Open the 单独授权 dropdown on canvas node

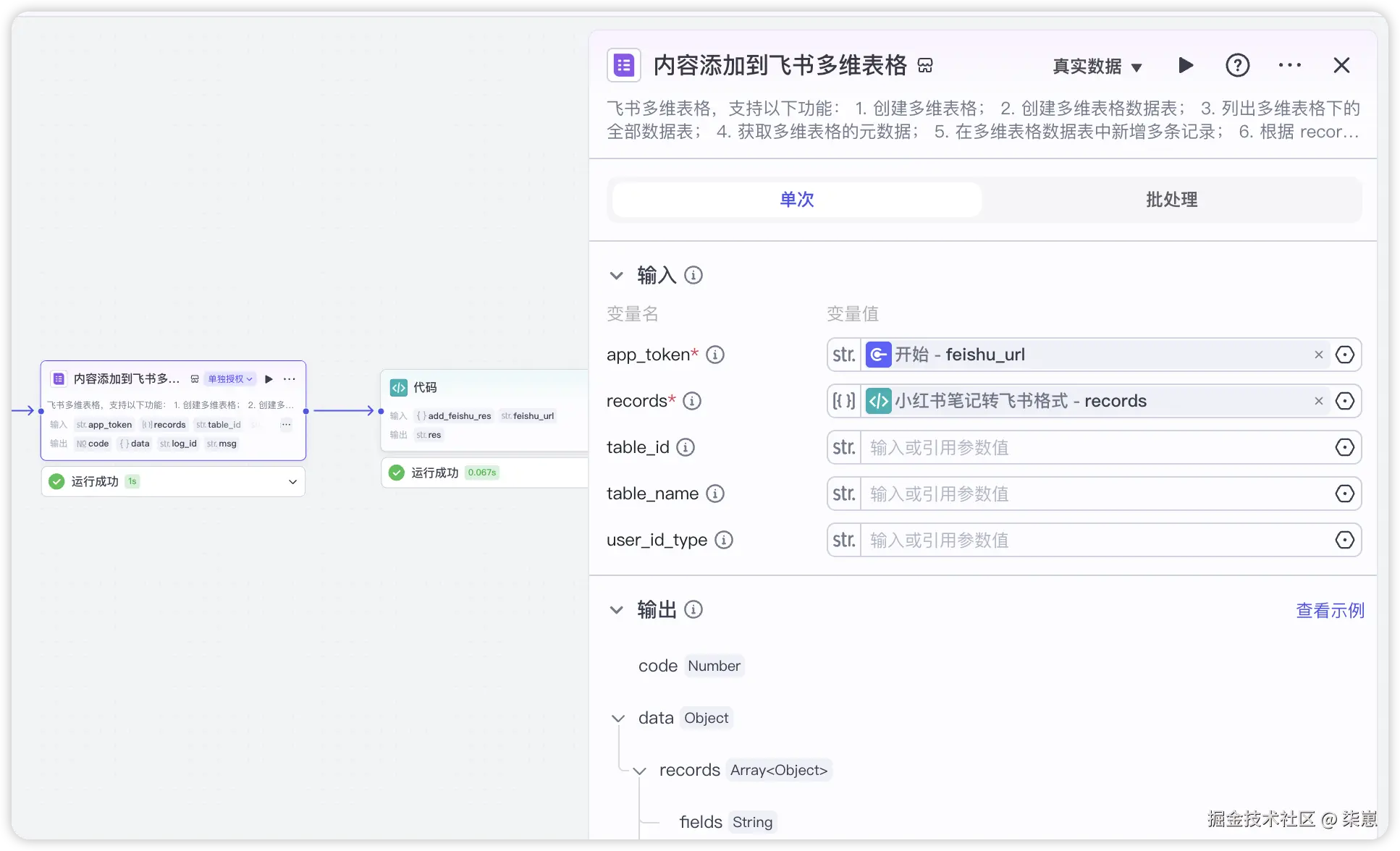[230, 379]
